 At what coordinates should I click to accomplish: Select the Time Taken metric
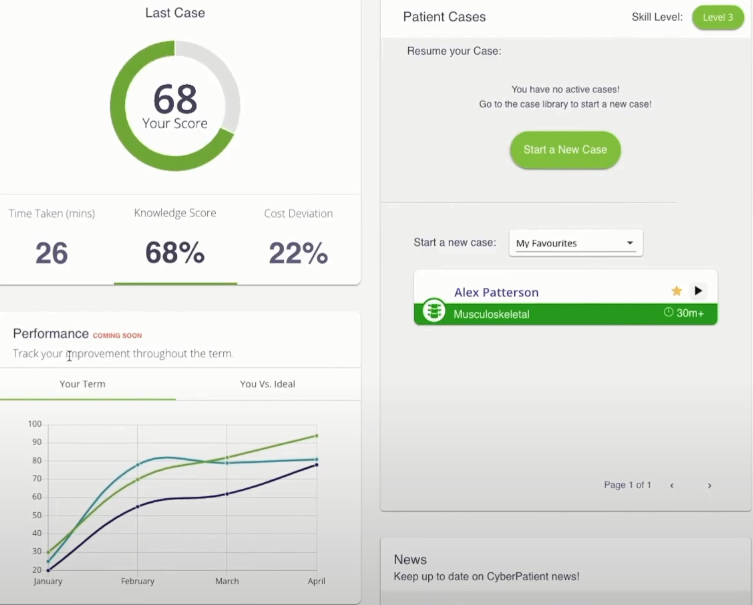(x=52, y=240)
